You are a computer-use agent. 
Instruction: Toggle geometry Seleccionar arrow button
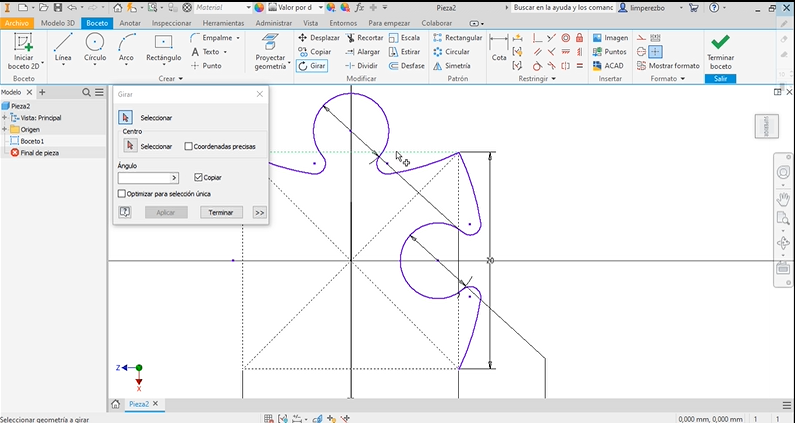tap(125, 118)
